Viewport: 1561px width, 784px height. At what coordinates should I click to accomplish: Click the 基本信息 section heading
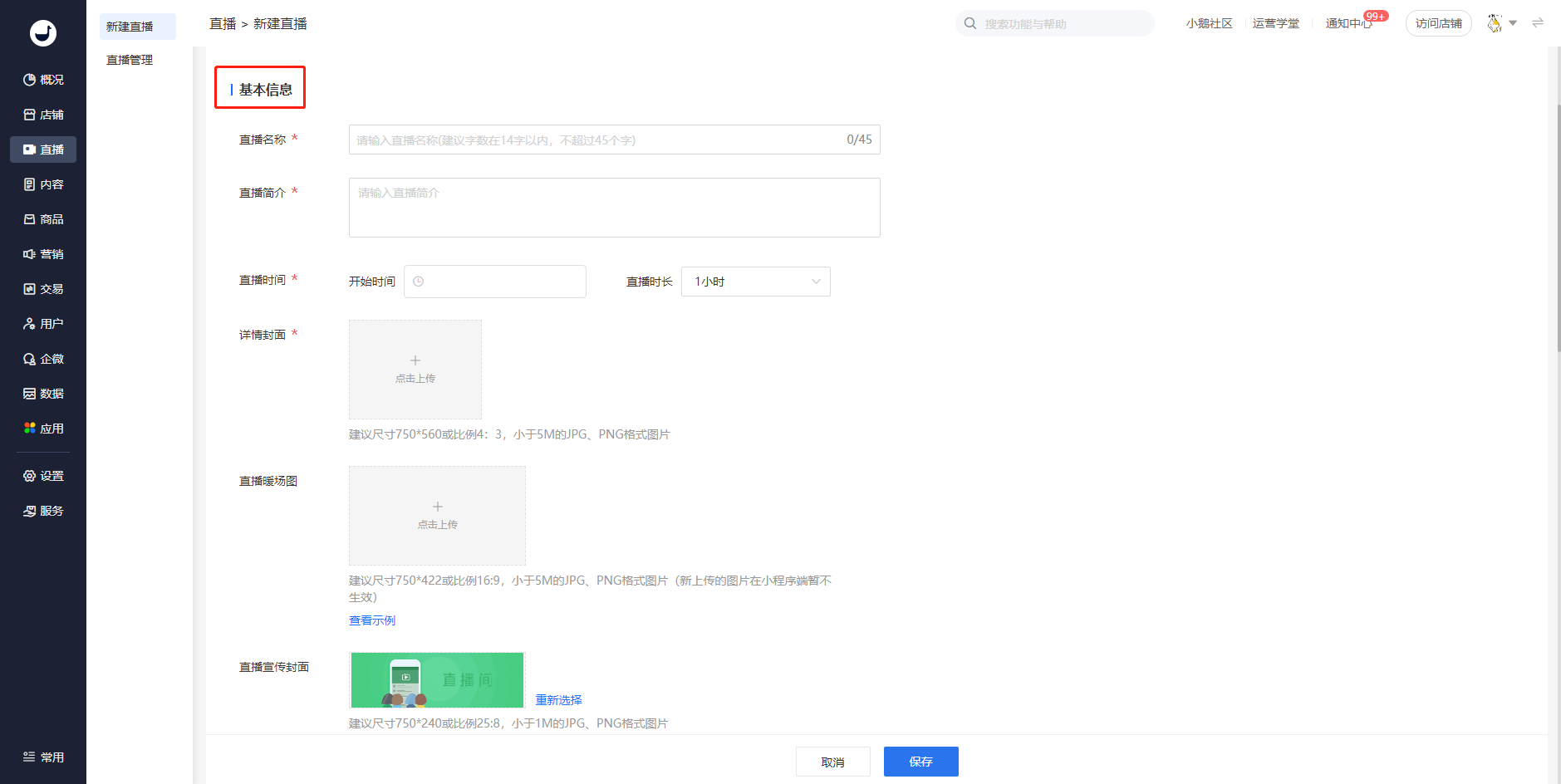tap(265, 90)
